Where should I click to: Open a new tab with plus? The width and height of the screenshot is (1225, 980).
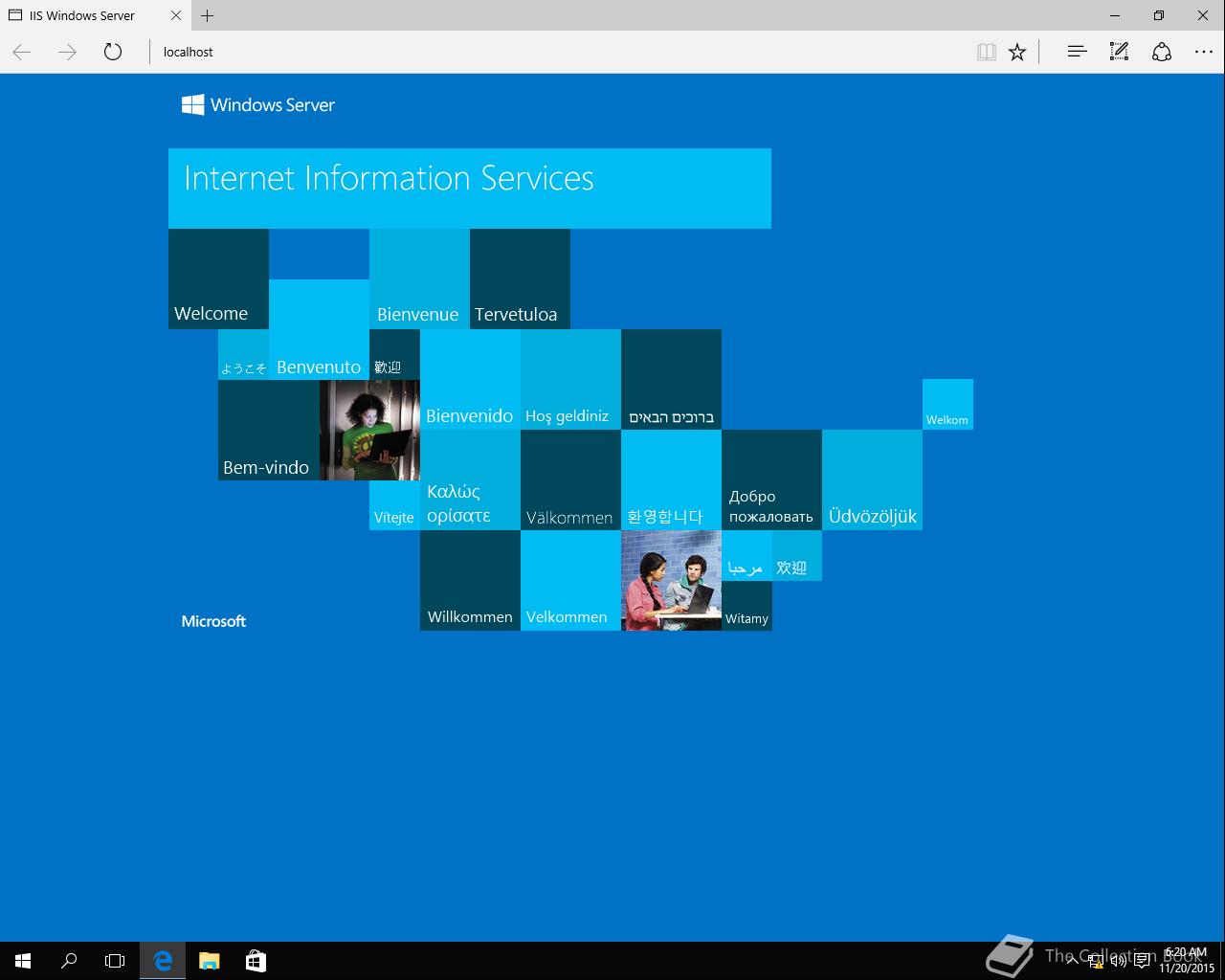207,15
